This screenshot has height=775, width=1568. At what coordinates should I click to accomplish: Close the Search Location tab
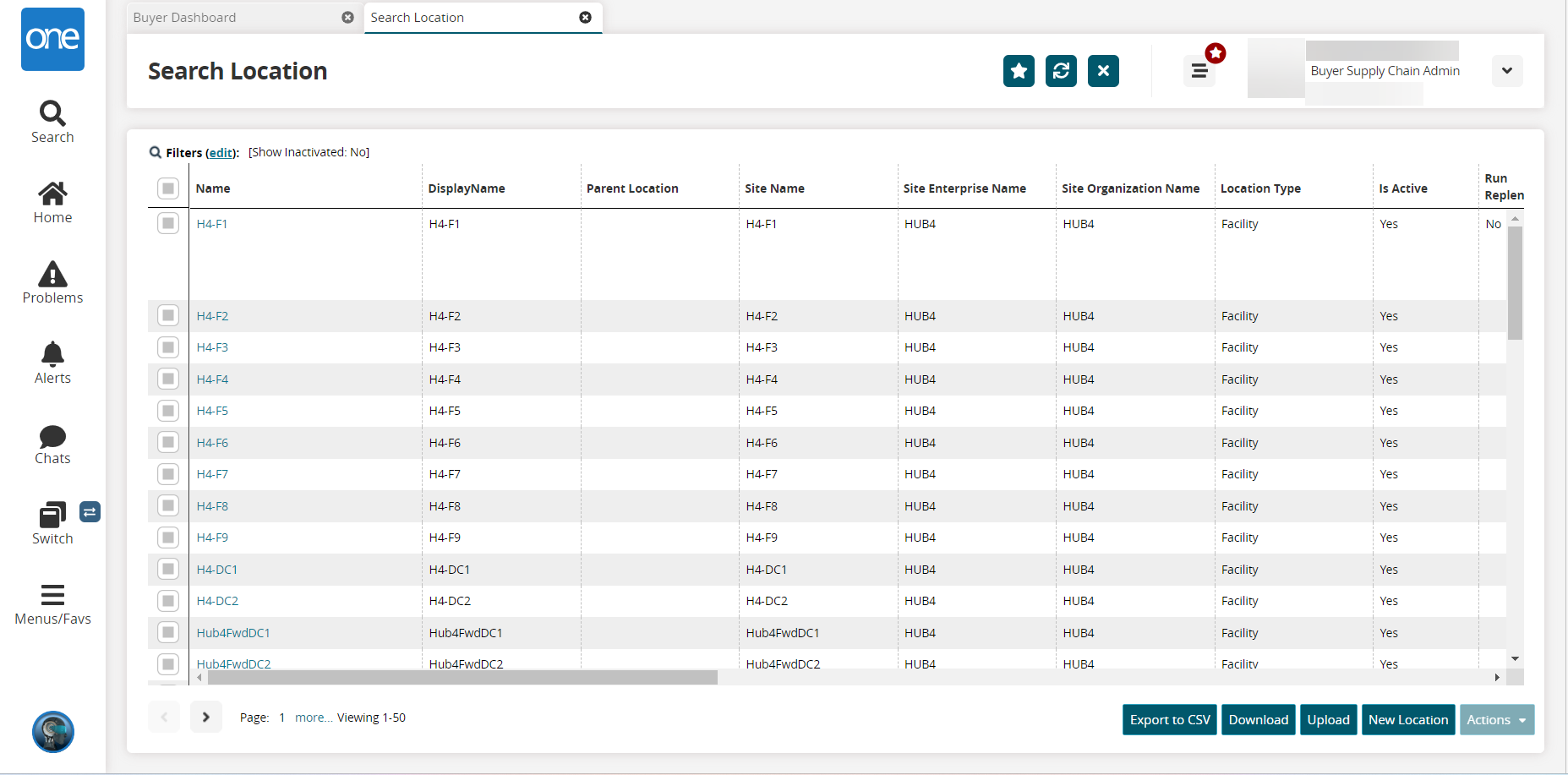click(x=585, y=18)
